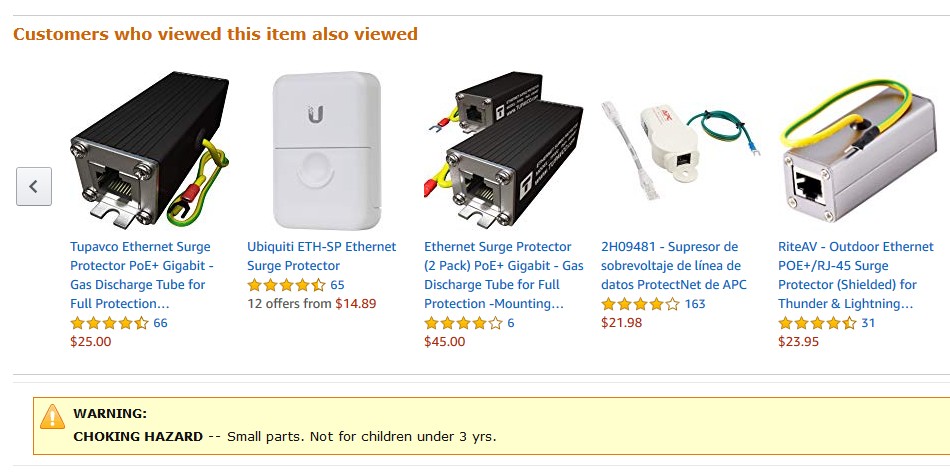Click the $45.00 price of 2 Pack
Viewport: 950px width, 473px height.
pyautogui.click(x=445, y=342)
